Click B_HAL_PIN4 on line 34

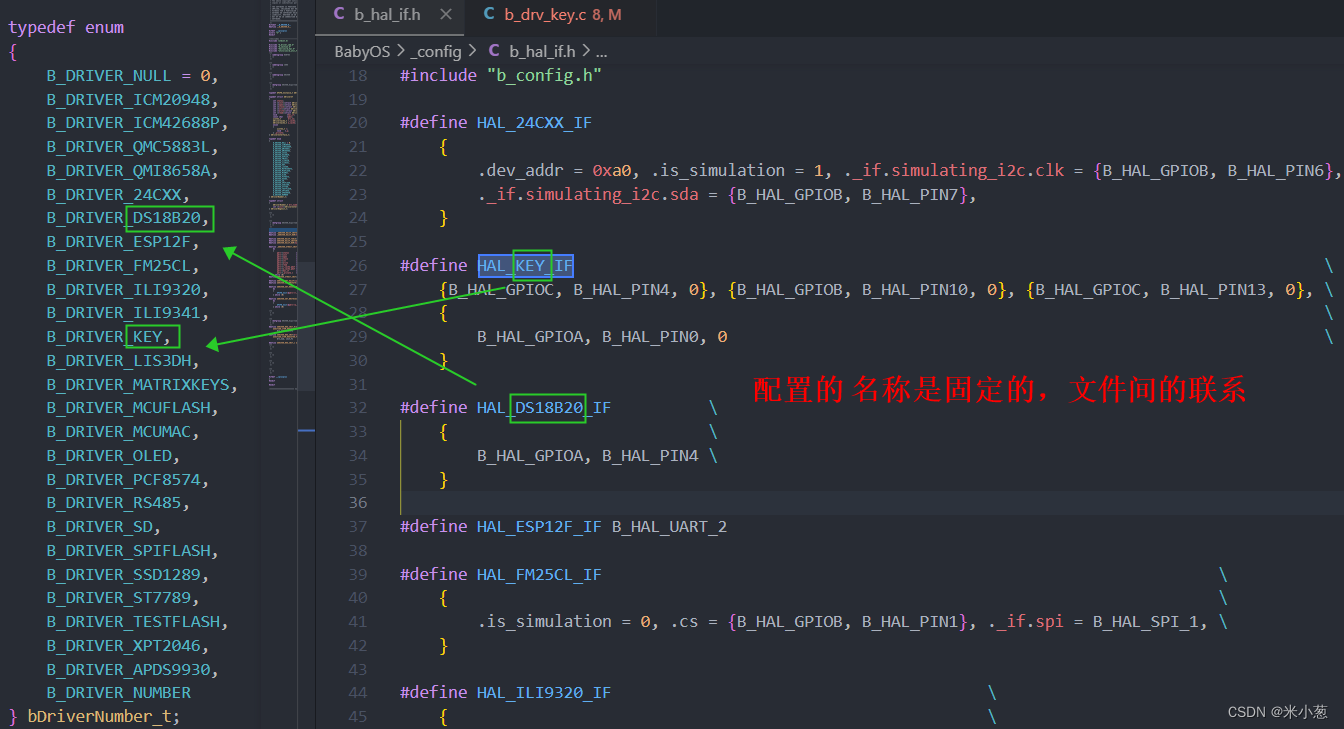(x=650, y=455)
